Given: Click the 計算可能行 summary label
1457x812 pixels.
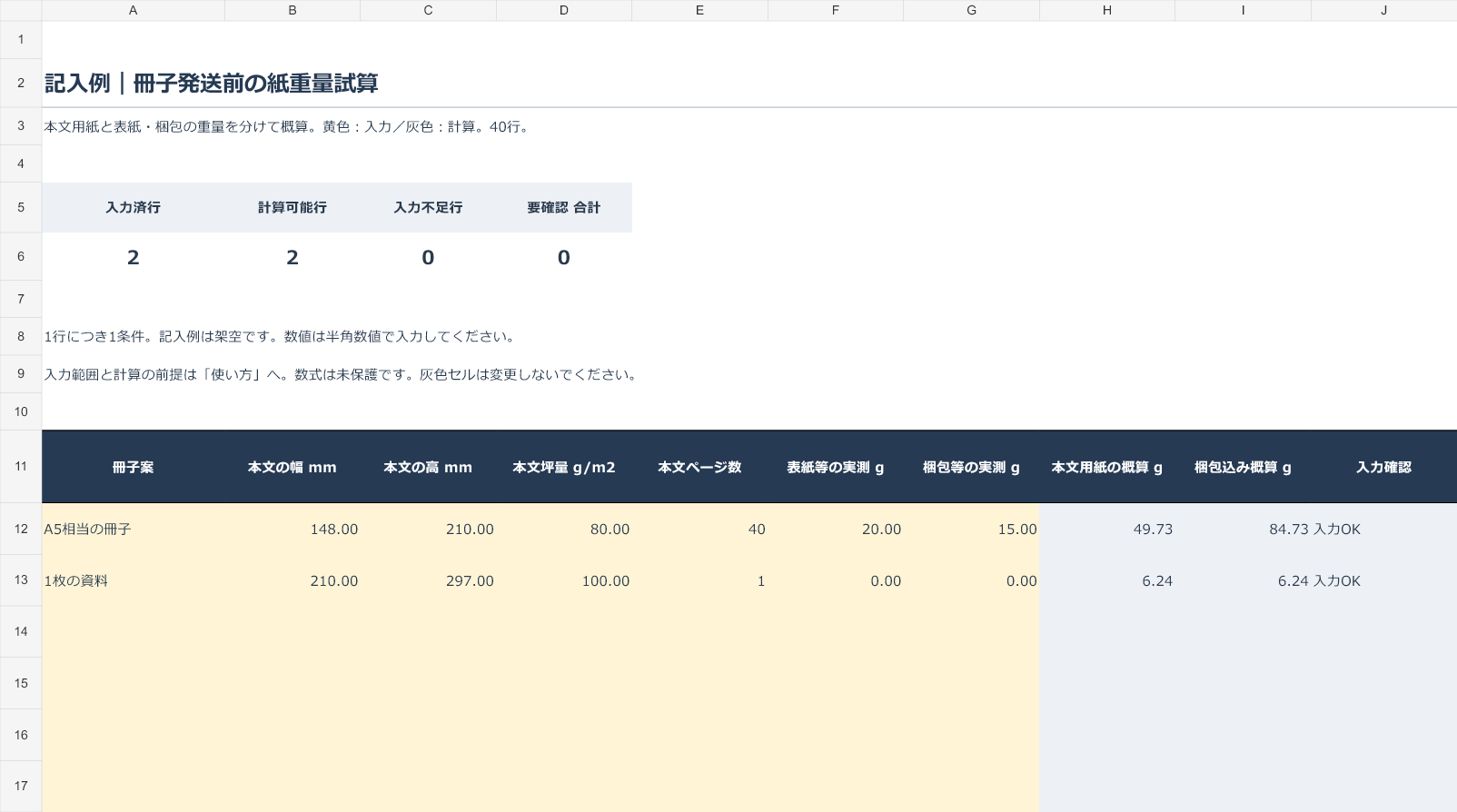Looking at the screenshot, I should point(292,207).
